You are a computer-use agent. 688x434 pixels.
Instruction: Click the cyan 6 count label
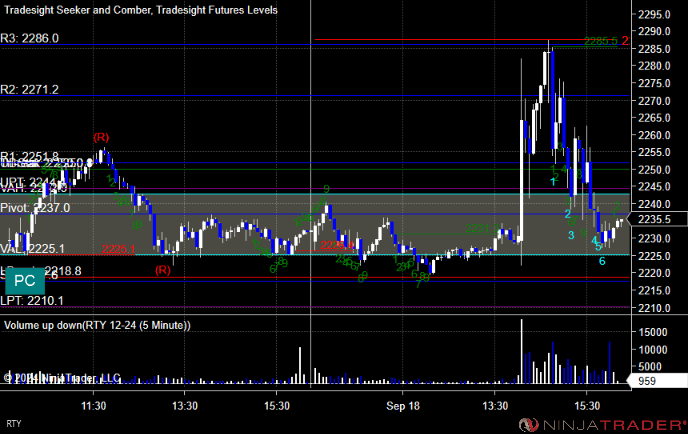[x=602, y=261]
